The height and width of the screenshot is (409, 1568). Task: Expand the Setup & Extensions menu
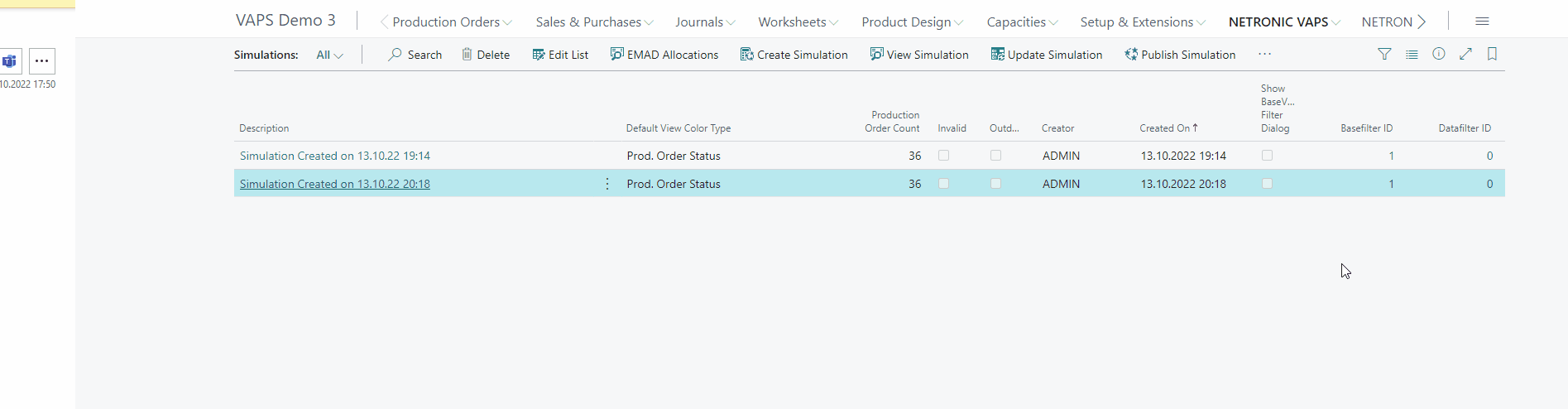(x=1143, y=22)
